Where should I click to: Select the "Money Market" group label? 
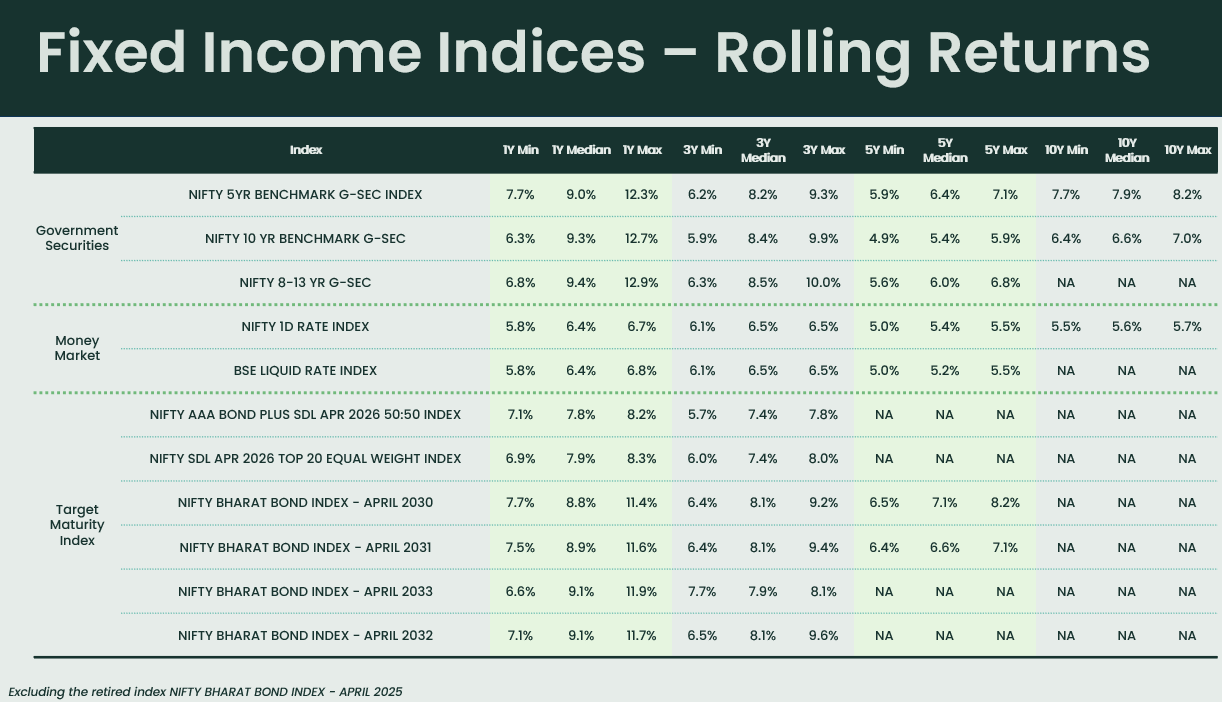[x=77, y=348]
